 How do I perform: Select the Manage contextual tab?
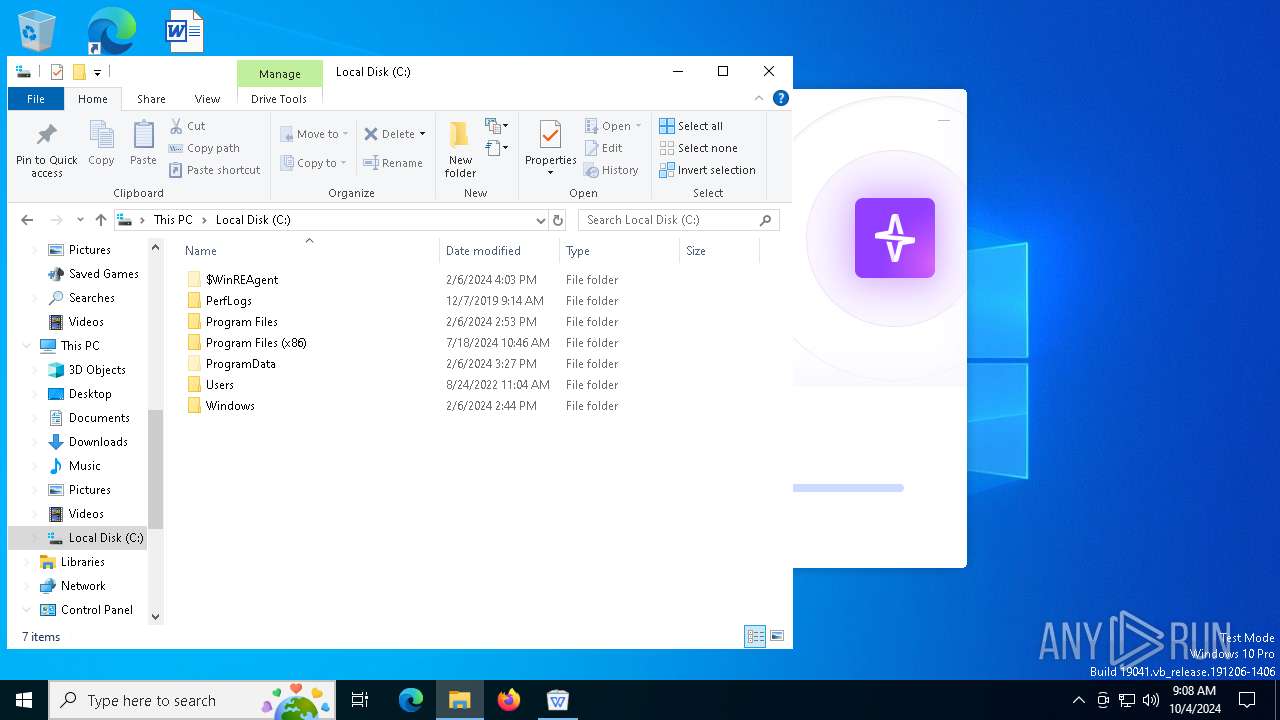tap(280, 74)
